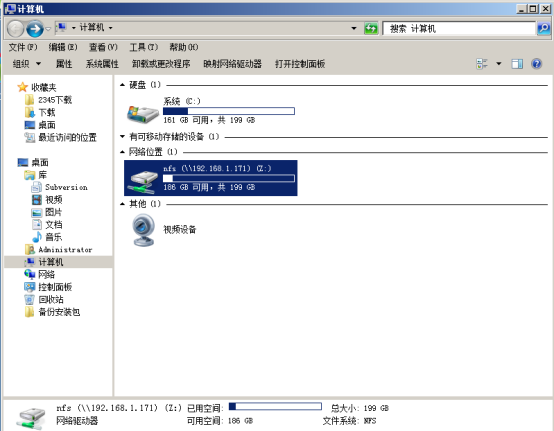
Task: Click the C: drive usage bar
Action: tap(229, 111)
